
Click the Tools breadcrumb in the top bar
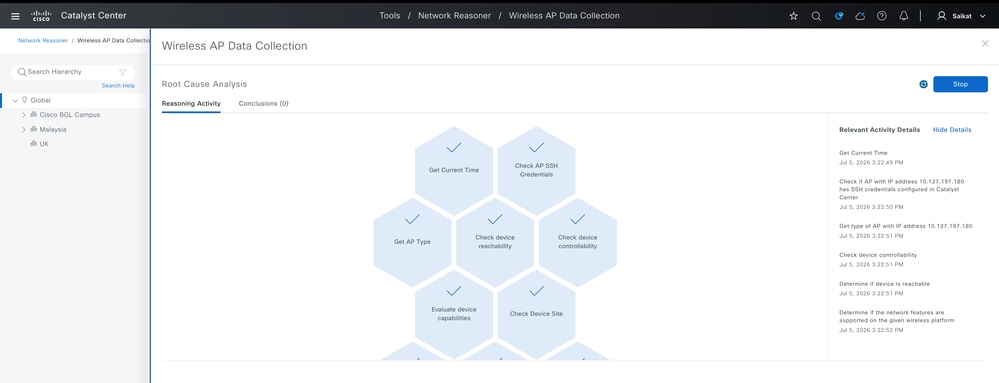point(390,16)
